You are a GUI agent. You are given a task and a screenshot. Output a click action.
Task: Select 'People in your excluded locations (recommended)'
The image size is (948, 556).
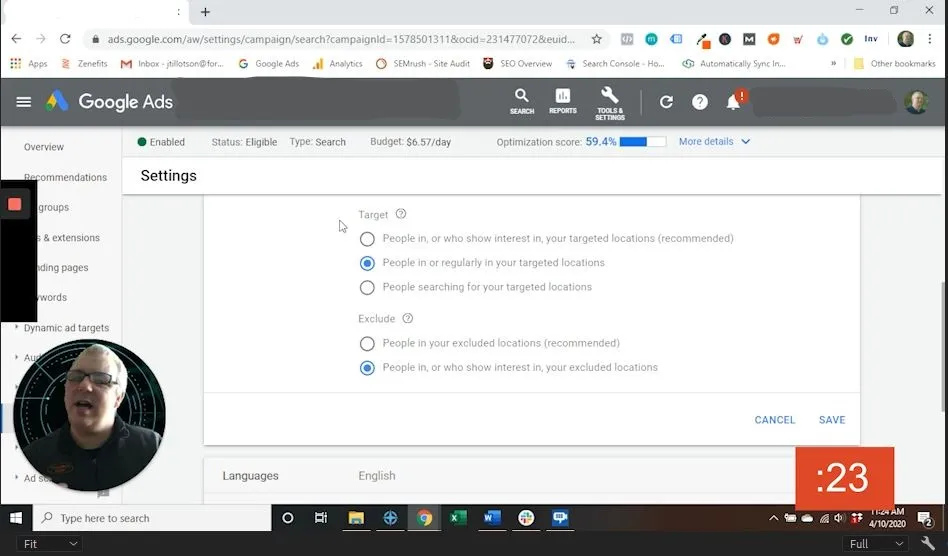(x=367, y=343)
